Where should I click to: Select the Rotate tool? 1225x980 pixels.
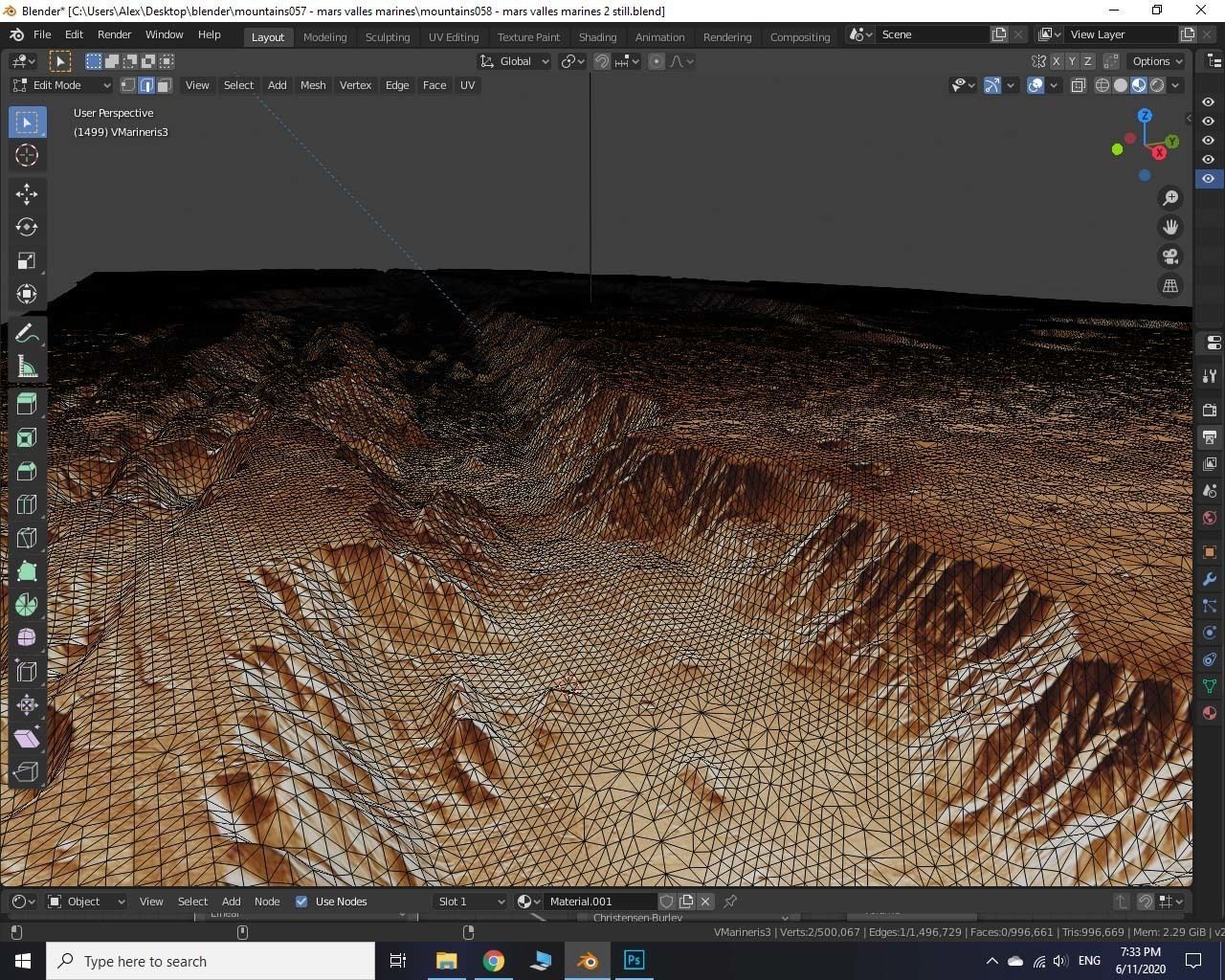27,228
